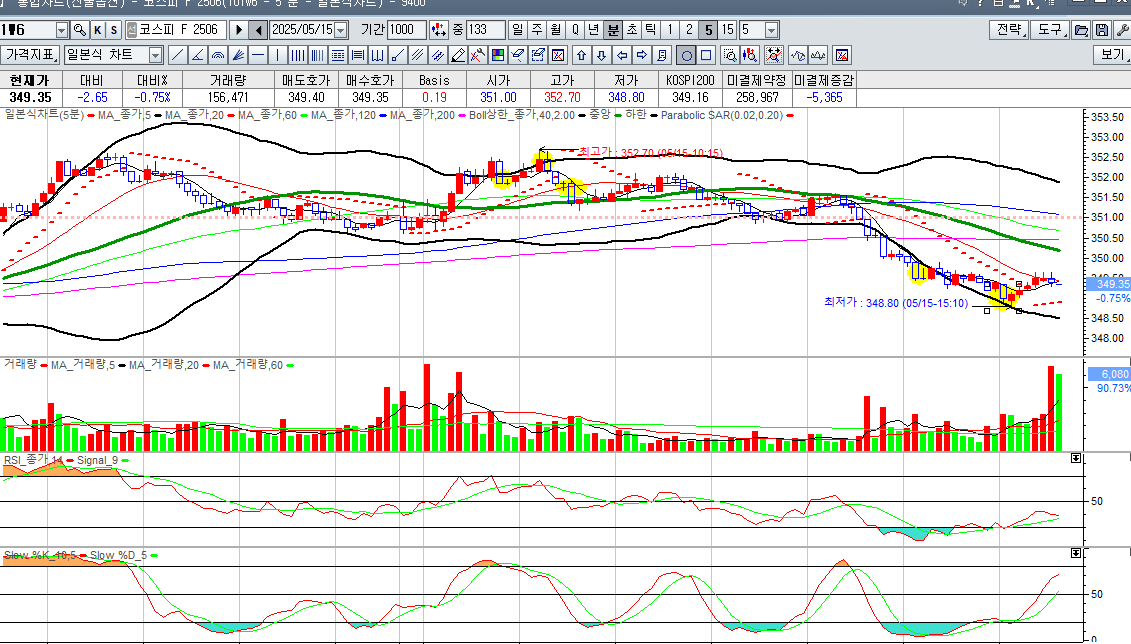Click the K button next to search
The height and width of the screenshot is (644, 1131).
tap(98, 30)
